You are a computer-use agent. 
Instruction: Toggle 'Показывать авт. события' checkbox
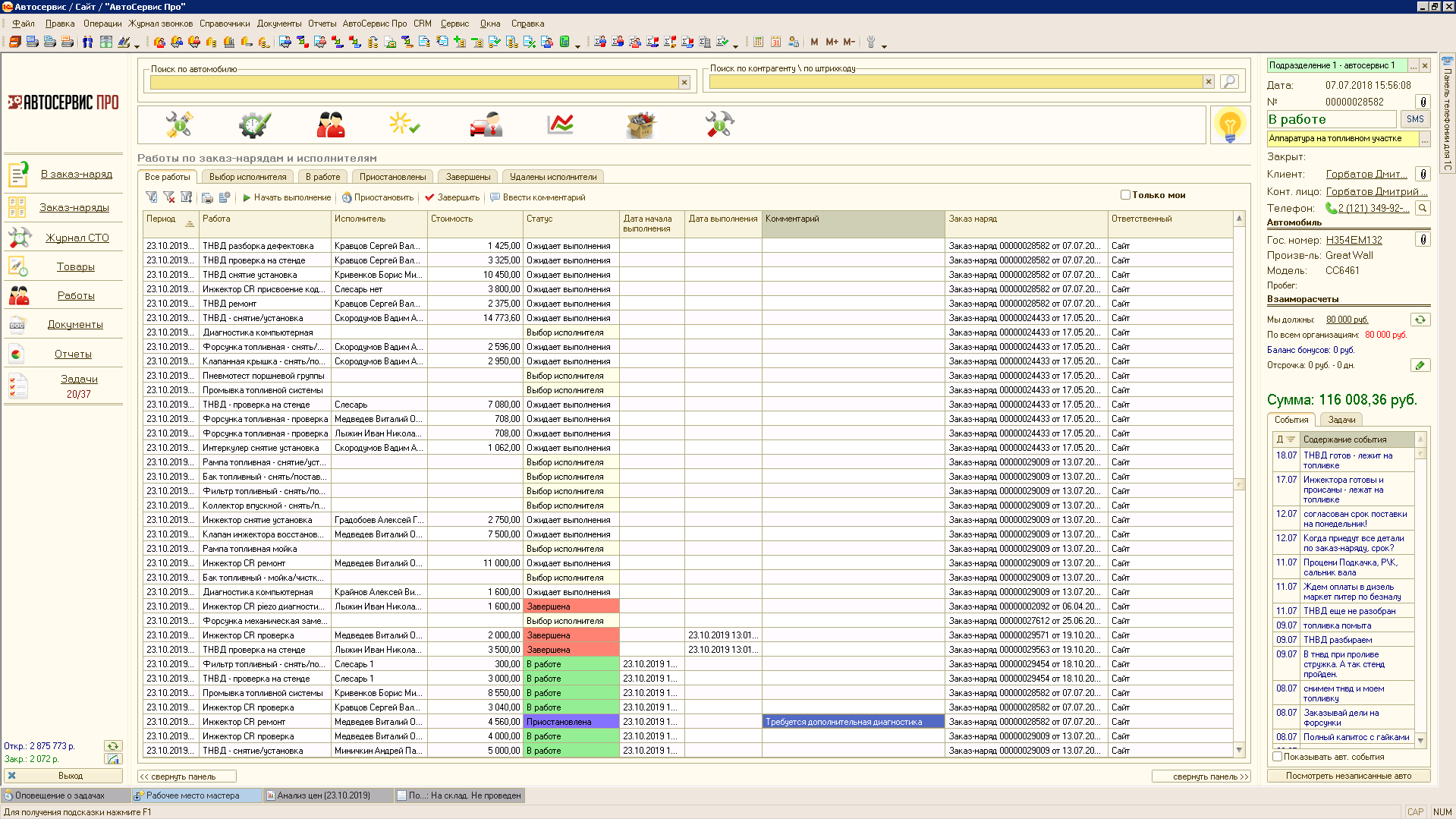pos(1278,757)
